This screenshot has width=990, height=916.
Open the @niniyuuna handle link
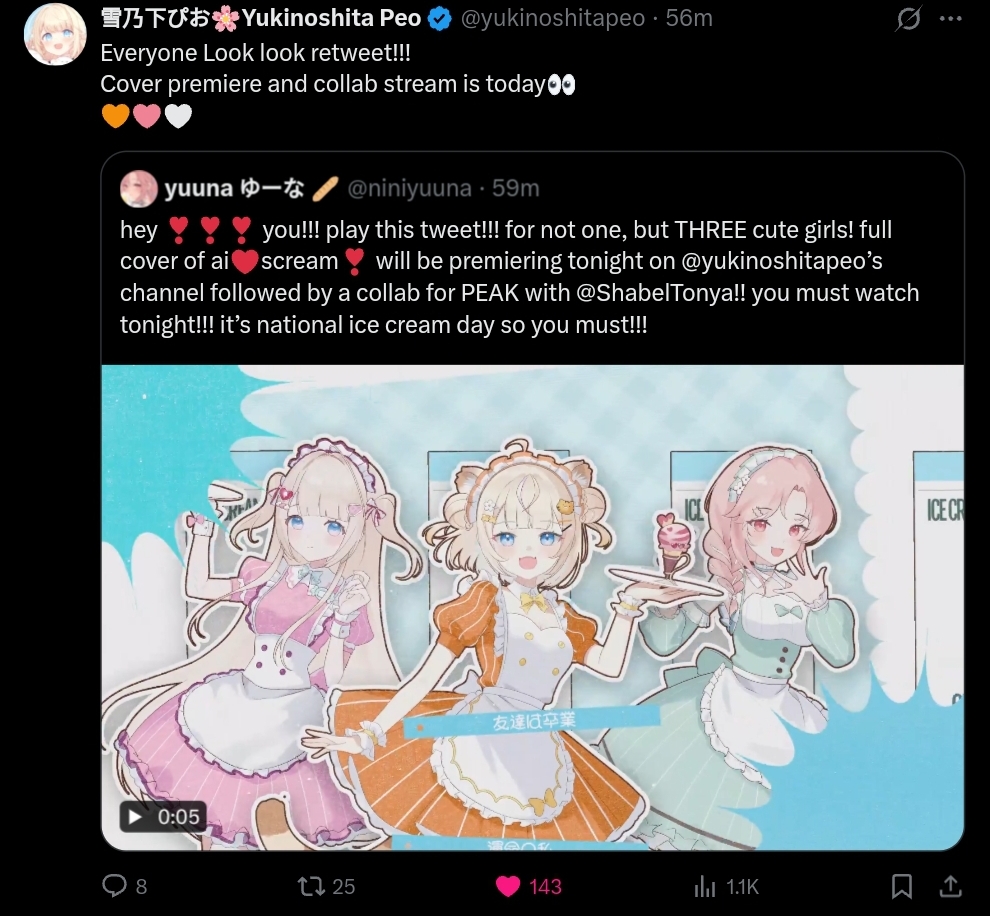[409, 188]
